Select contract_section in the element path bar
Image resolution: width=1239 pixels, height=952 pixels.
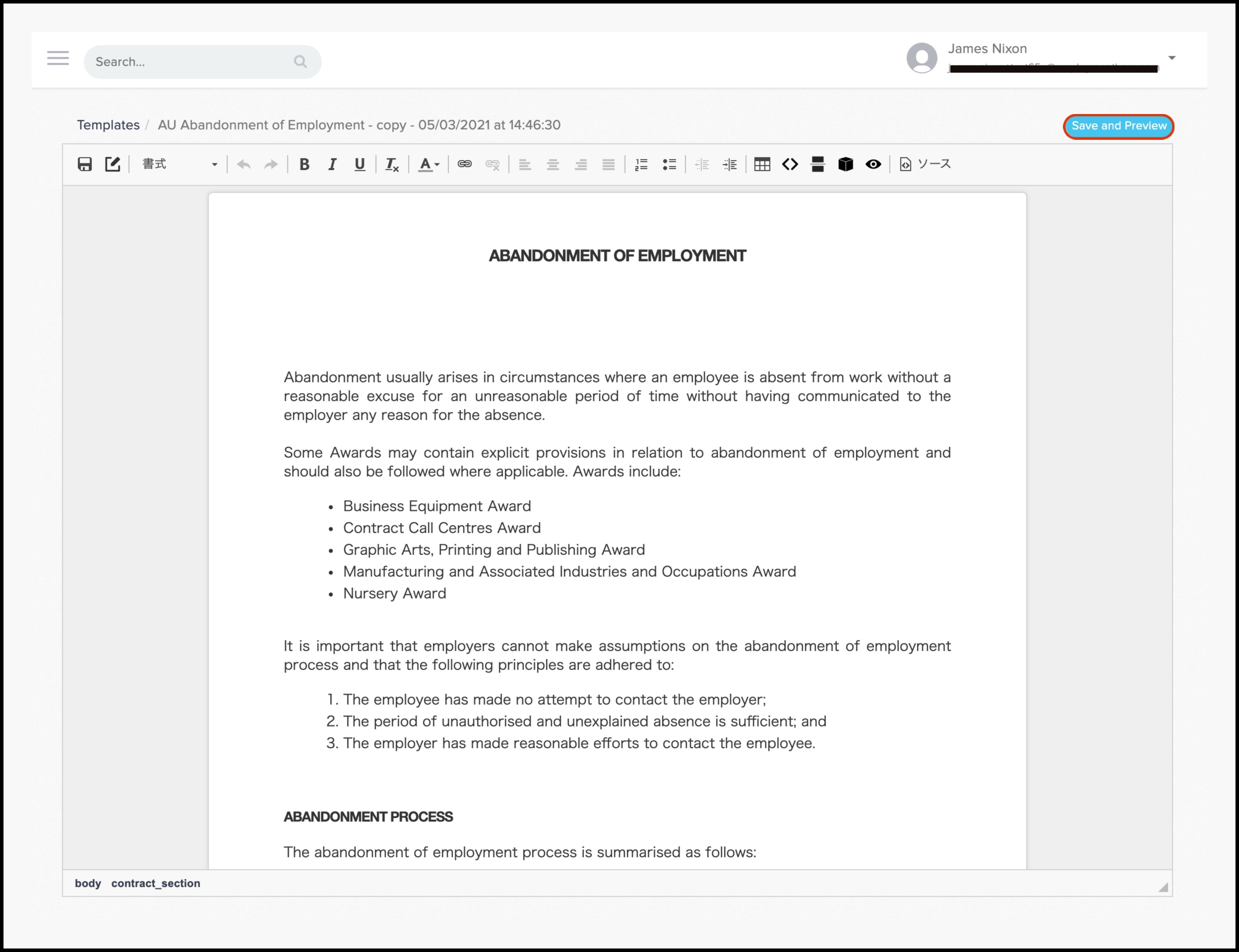(155, 883)
